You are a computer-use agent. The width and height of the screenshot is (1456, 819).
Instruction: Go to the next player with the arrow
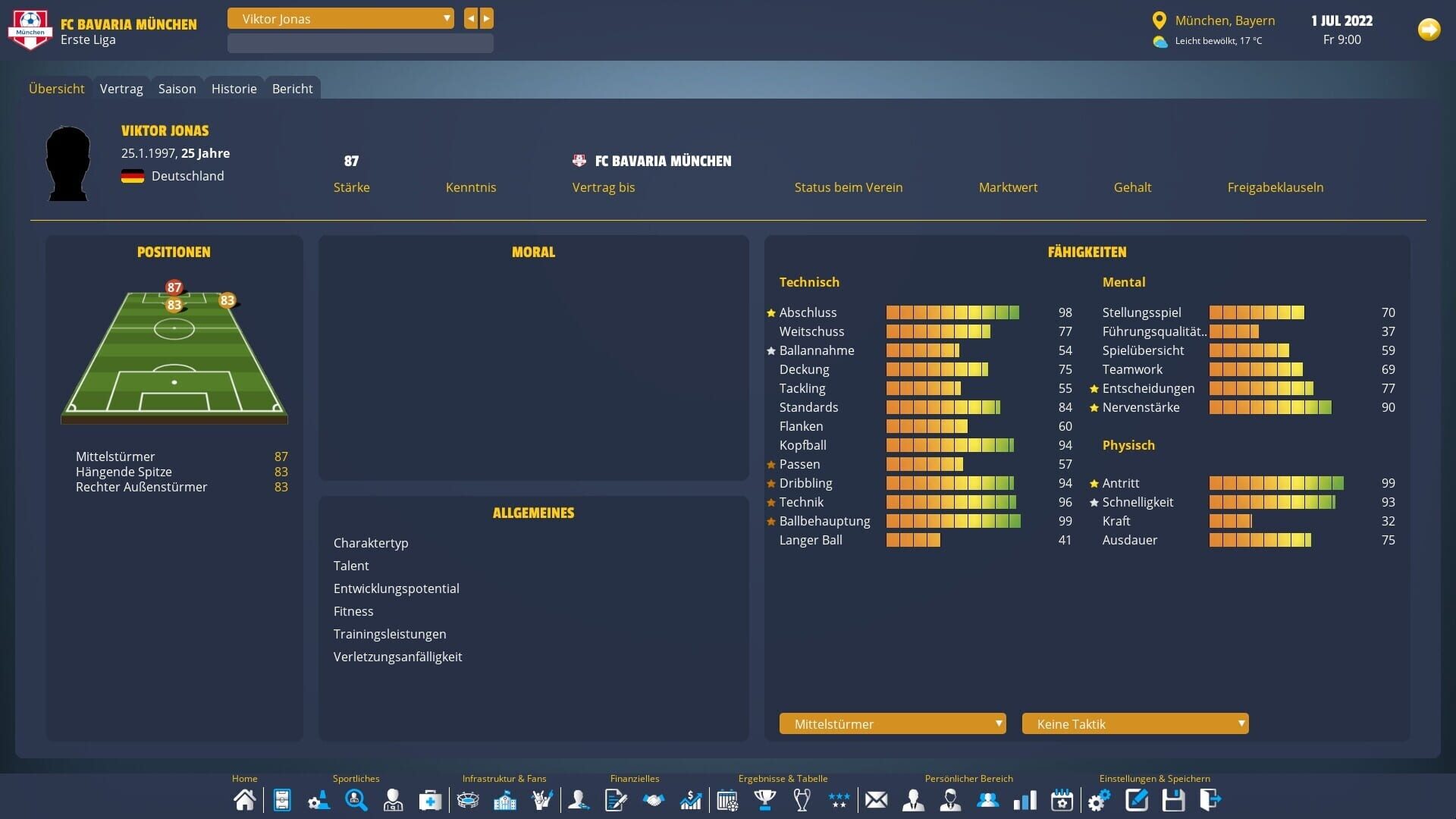click(487, 18)
